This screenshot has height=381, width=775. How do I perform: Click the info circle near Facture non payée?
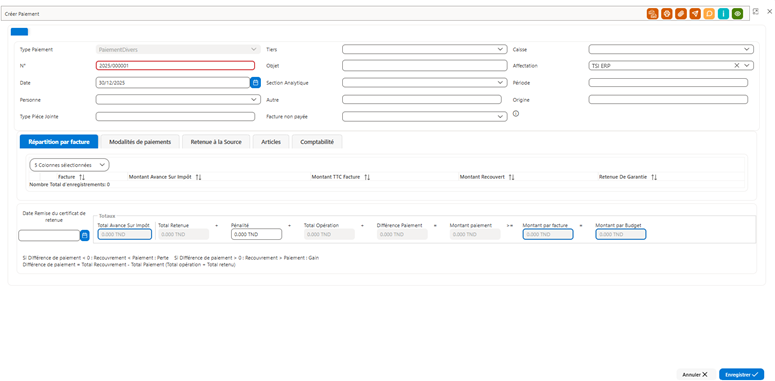(x=516, y=114)
